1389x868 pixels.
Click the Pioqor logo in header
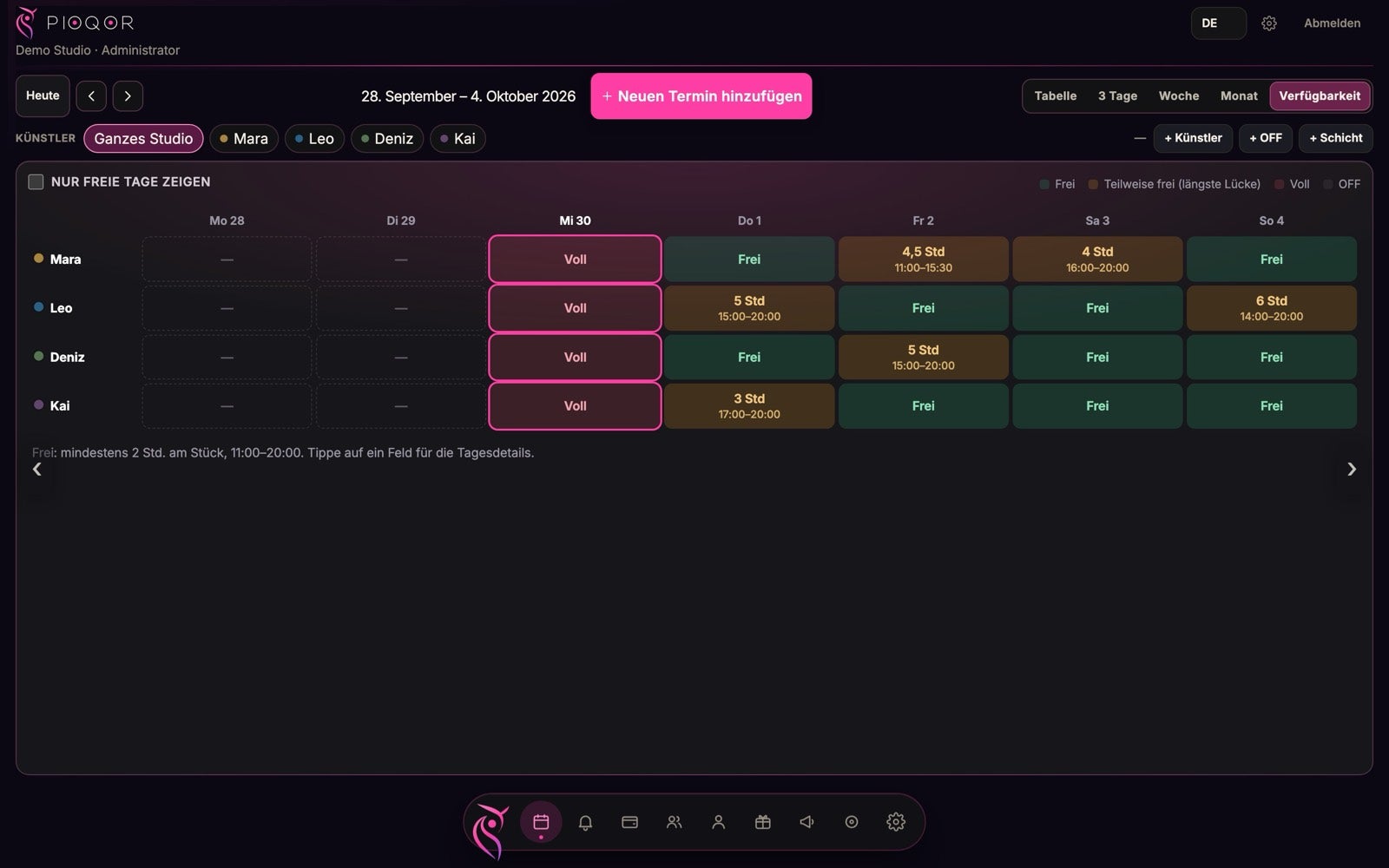tap(75, 23)
